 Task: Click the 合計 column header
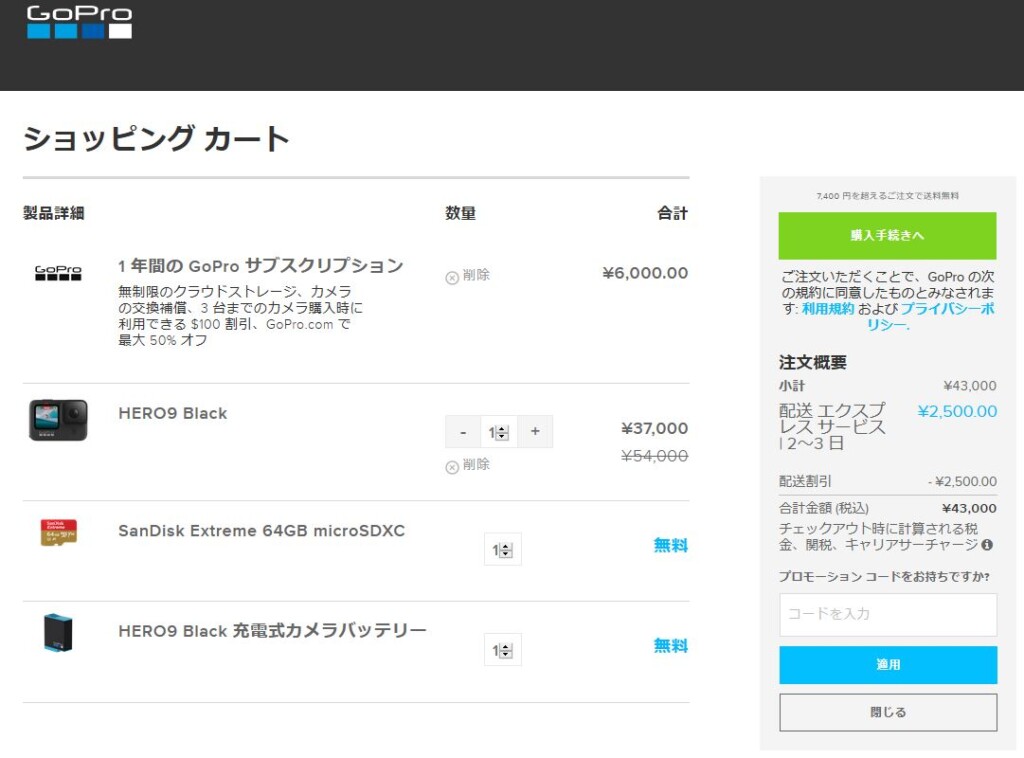point(672,213)
